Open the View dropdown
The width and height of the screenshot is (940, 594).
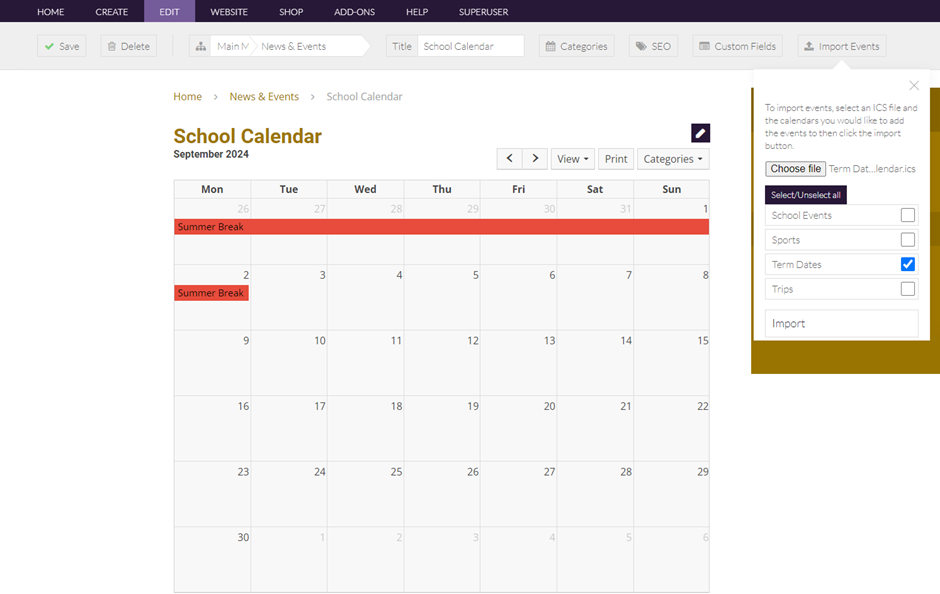click(573, 159)
